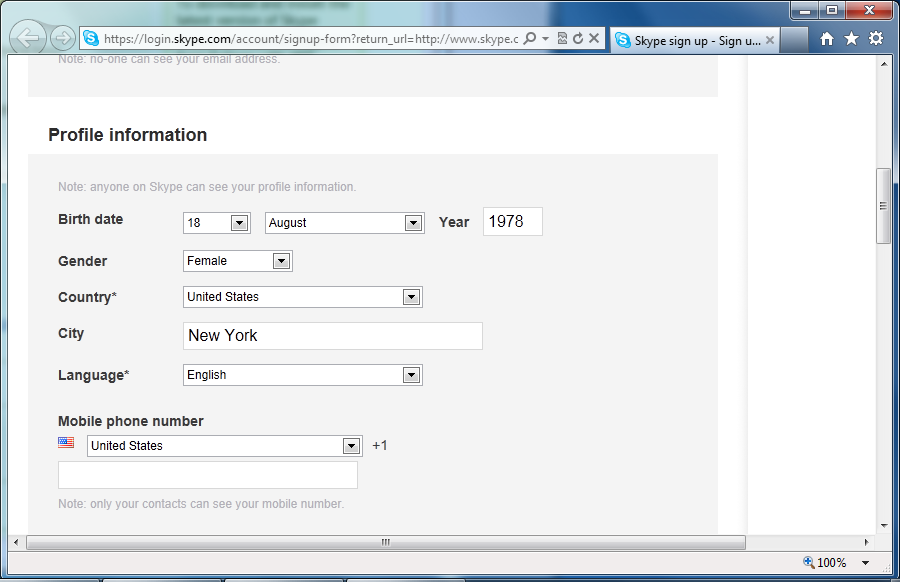Click the browser Back arrow button

pos(29,39)
